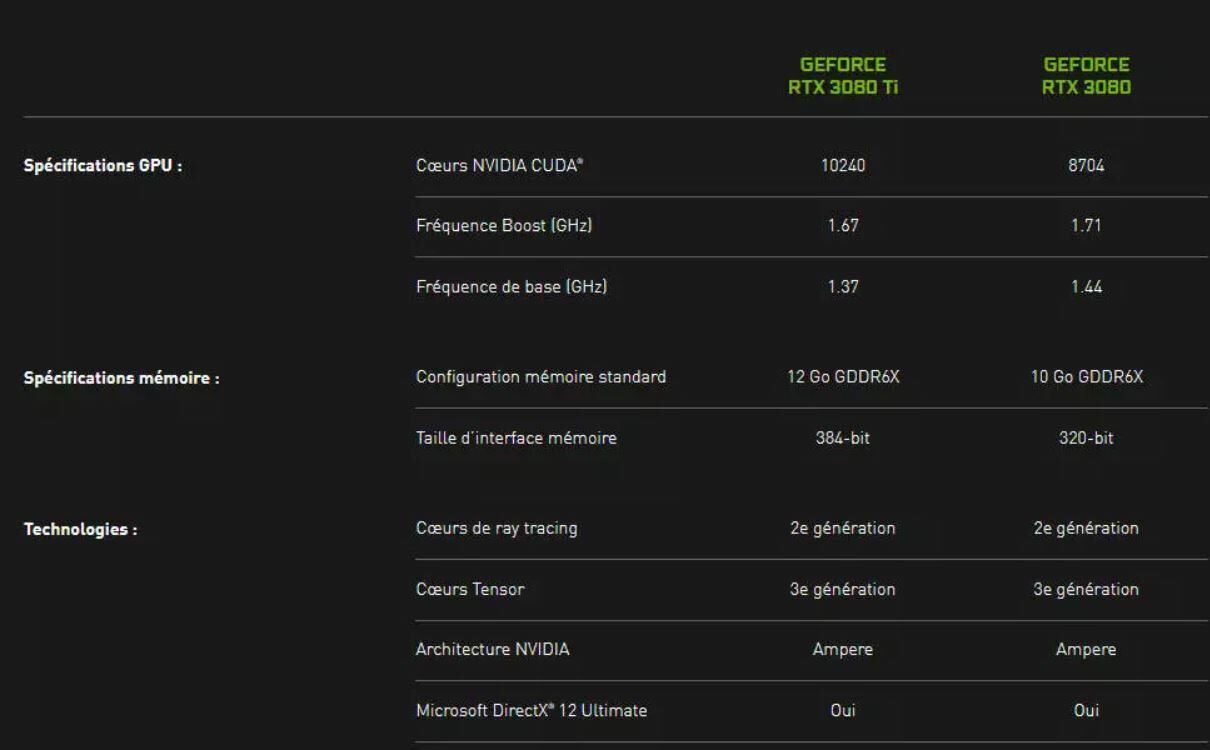This screenshot has width=1210, height=750.
Task: Click "Oui" in the RTX 3080 column
Action: (1086, 711)
